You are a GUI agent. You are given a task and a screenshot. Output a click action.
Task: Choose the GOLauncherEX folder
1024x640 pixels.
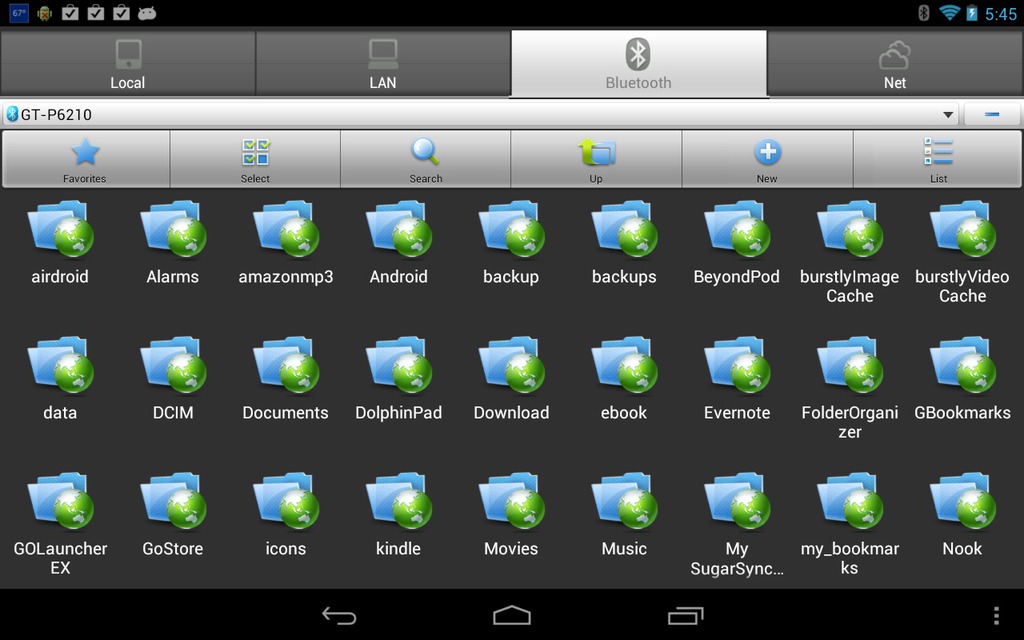(x=60, y=524)
